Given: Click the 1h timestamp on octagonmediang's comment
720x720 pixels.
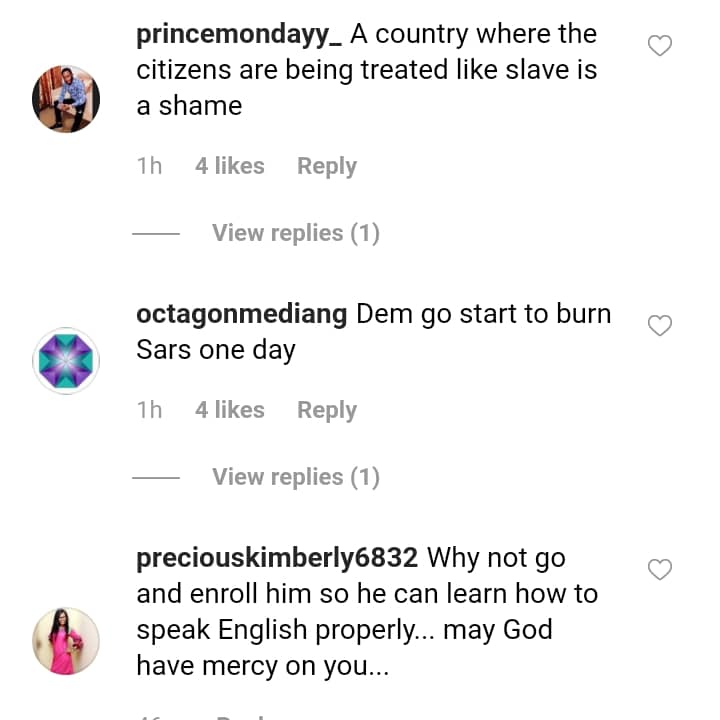Looking at the screenshot, I should coord(149,410).
